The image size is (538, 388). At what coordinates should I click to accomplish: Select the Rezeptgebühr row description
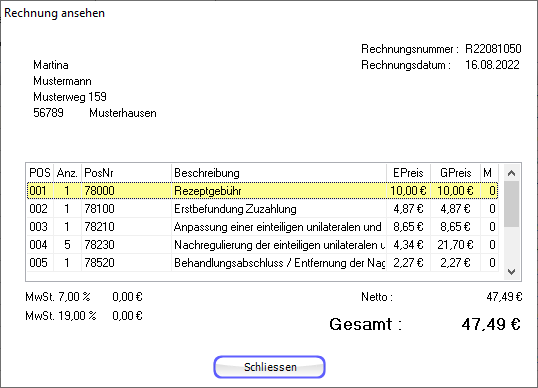[x=208, y=191]
